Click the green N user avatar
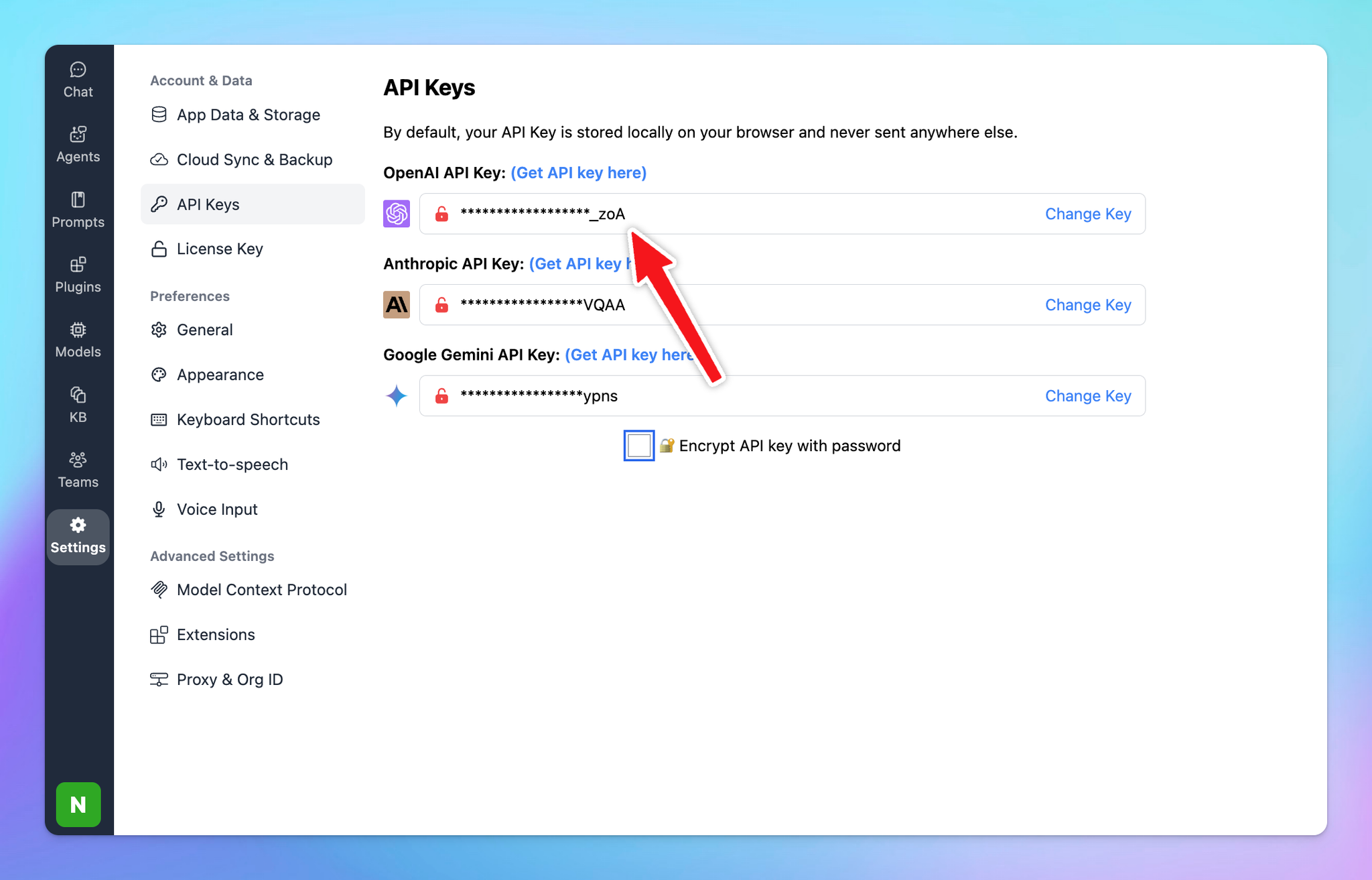The width and height of the screenshot is (1372, 880). click(78, 804)
